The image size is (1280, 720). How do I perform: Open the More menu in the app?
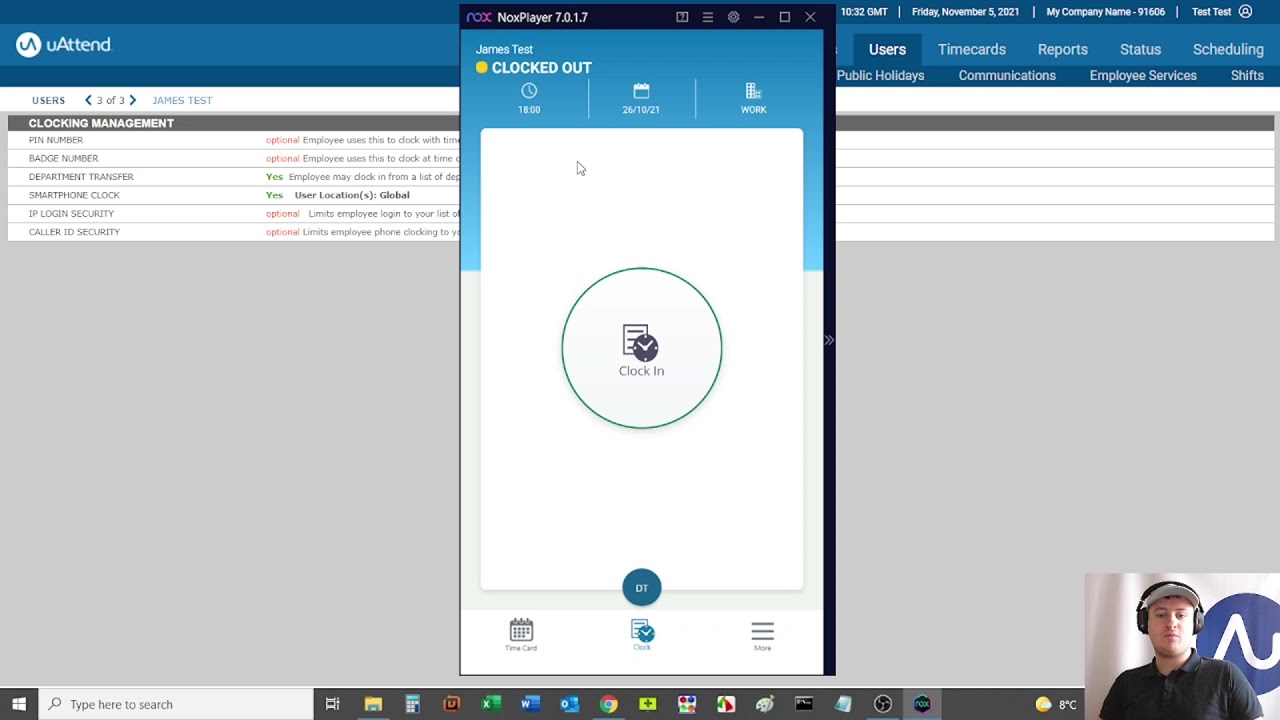[x=762, y=635]
